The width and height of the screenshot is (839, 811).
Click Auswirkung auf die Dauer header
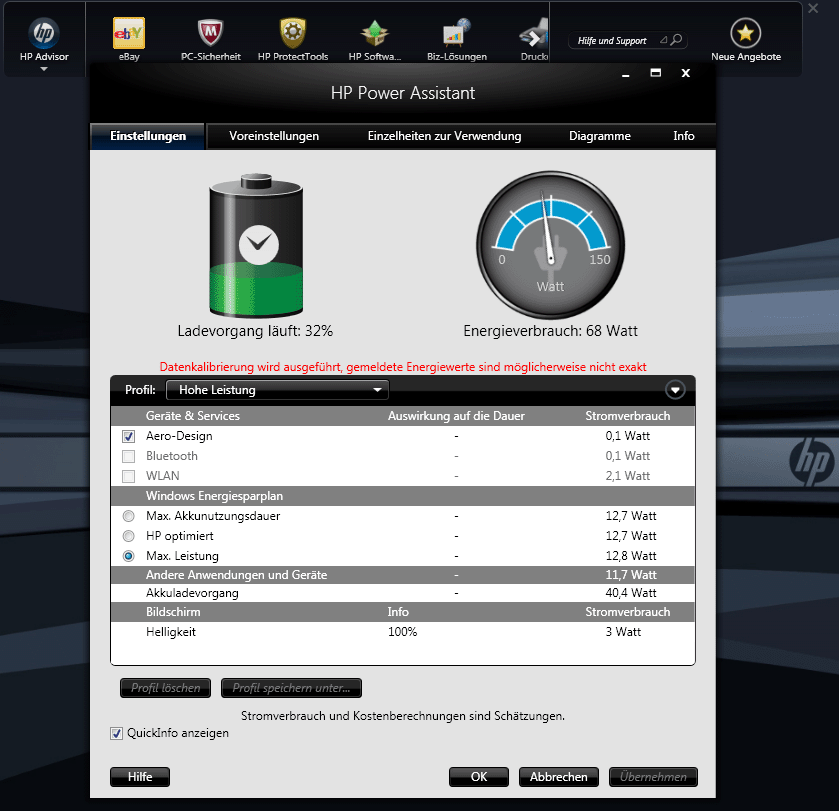coord(456,416)
